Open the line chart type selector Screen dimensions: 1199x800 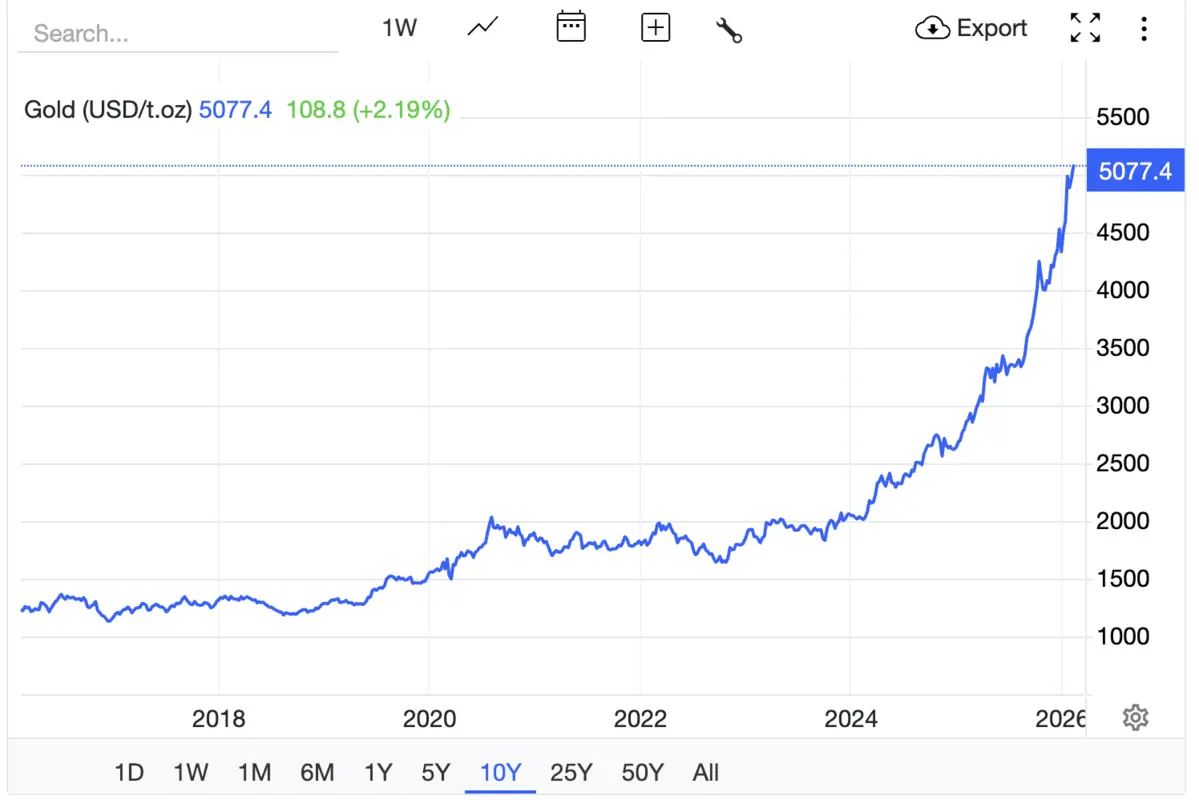tap(483, 28)
